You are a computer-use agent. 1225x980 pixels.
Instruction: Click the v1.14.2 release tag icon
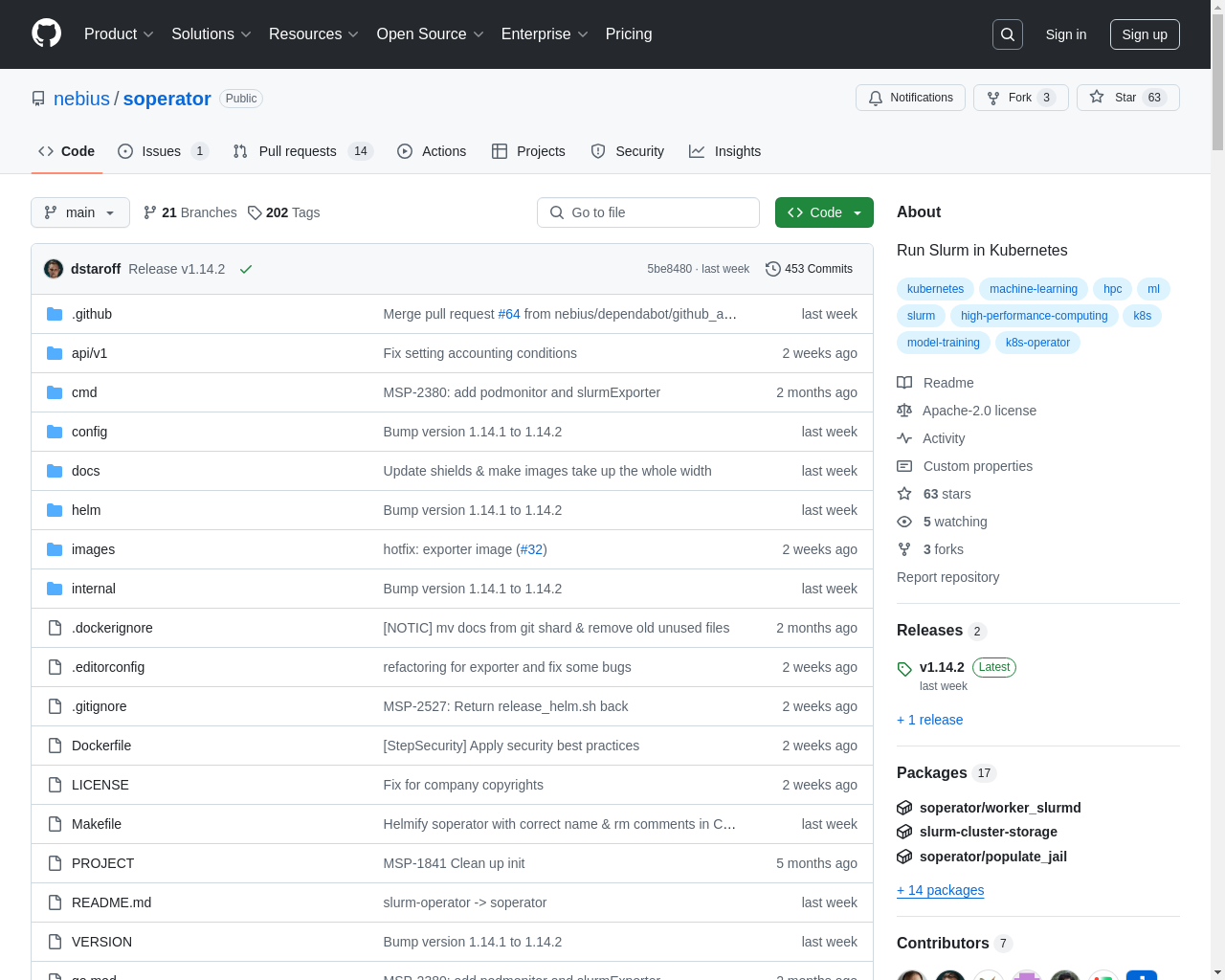tap(904, 669)
